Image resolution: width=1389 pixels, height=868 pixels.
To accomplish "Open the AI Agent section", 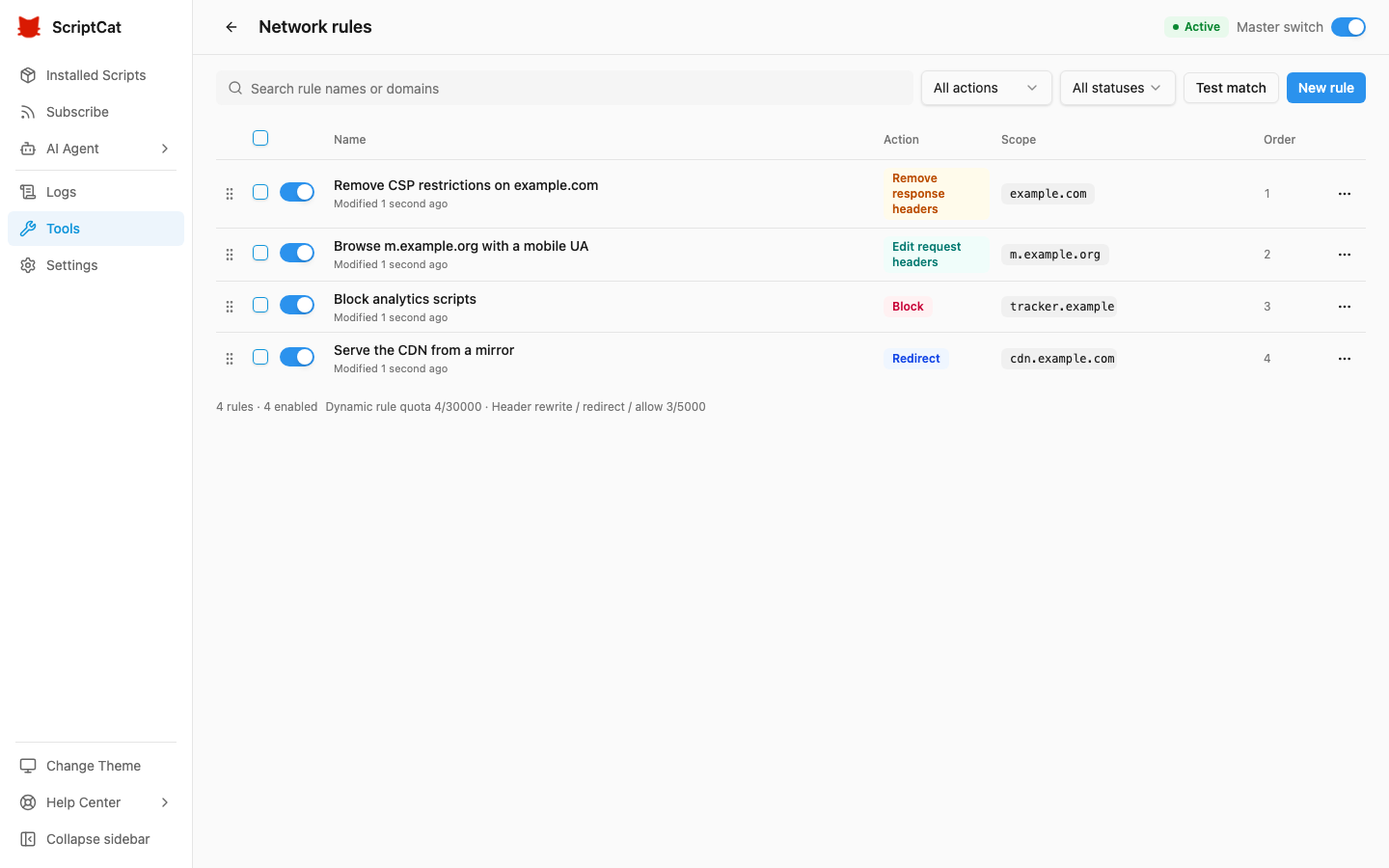I will coord(95,149).
